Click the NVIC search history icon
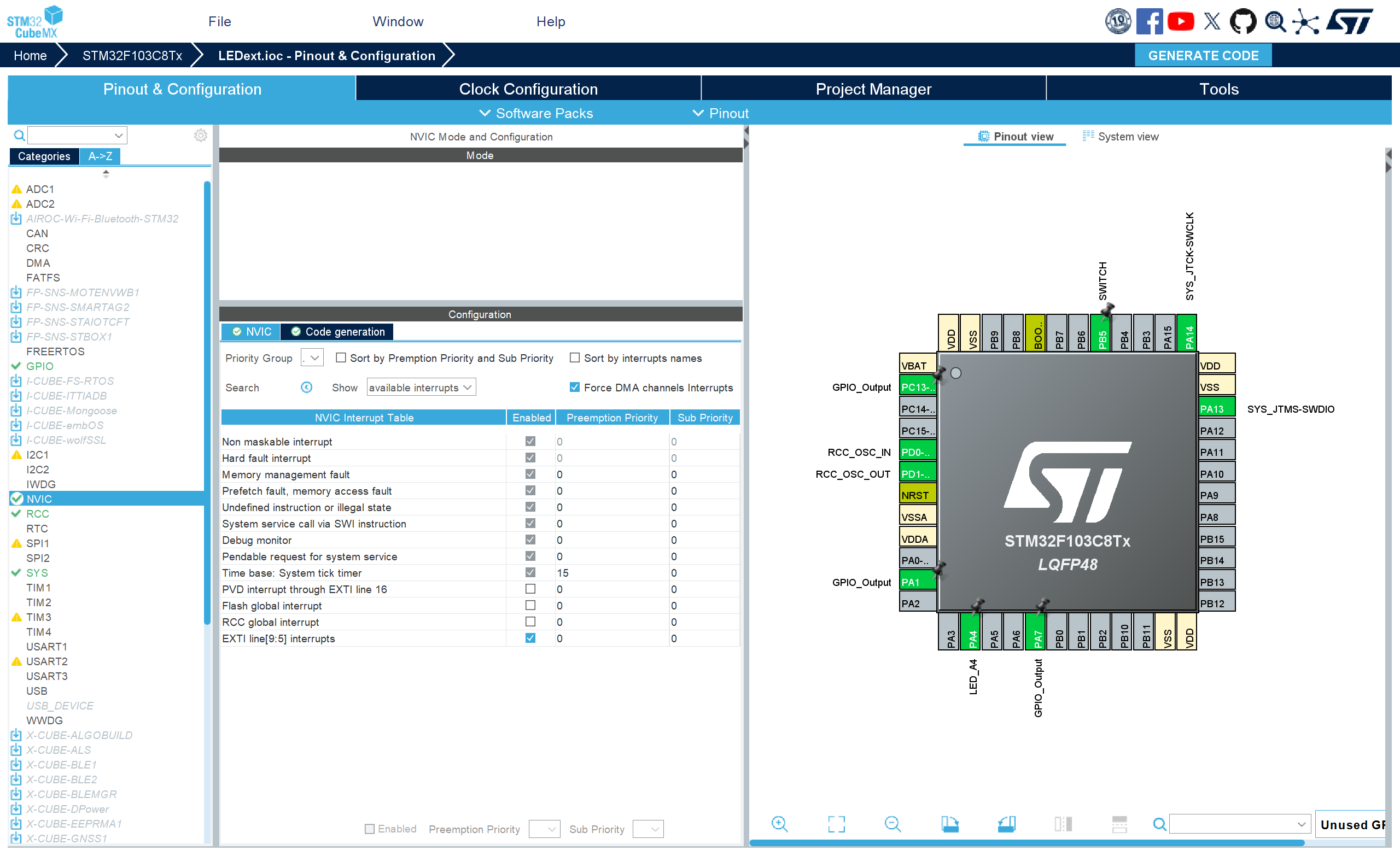This screenshot has width=1400, height=856. (306, 388)
